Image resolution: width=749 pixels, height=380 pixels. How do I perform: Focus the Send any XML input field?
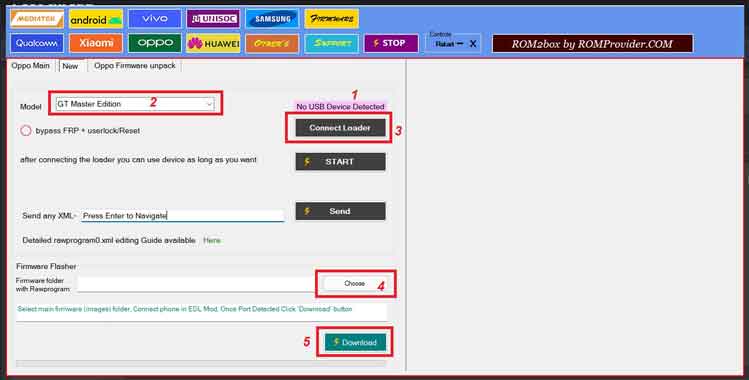pos(182,216)
